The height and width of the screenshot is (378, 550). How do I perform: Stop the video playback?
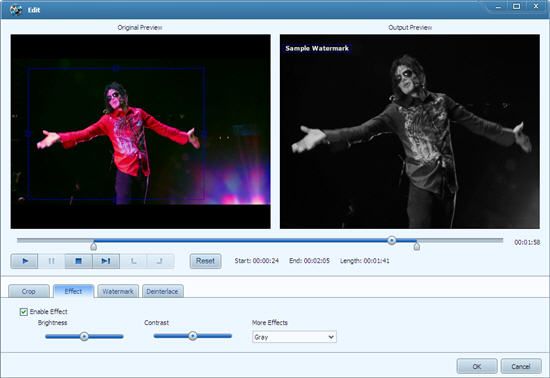pyautogui.click(x=79, y=261)
